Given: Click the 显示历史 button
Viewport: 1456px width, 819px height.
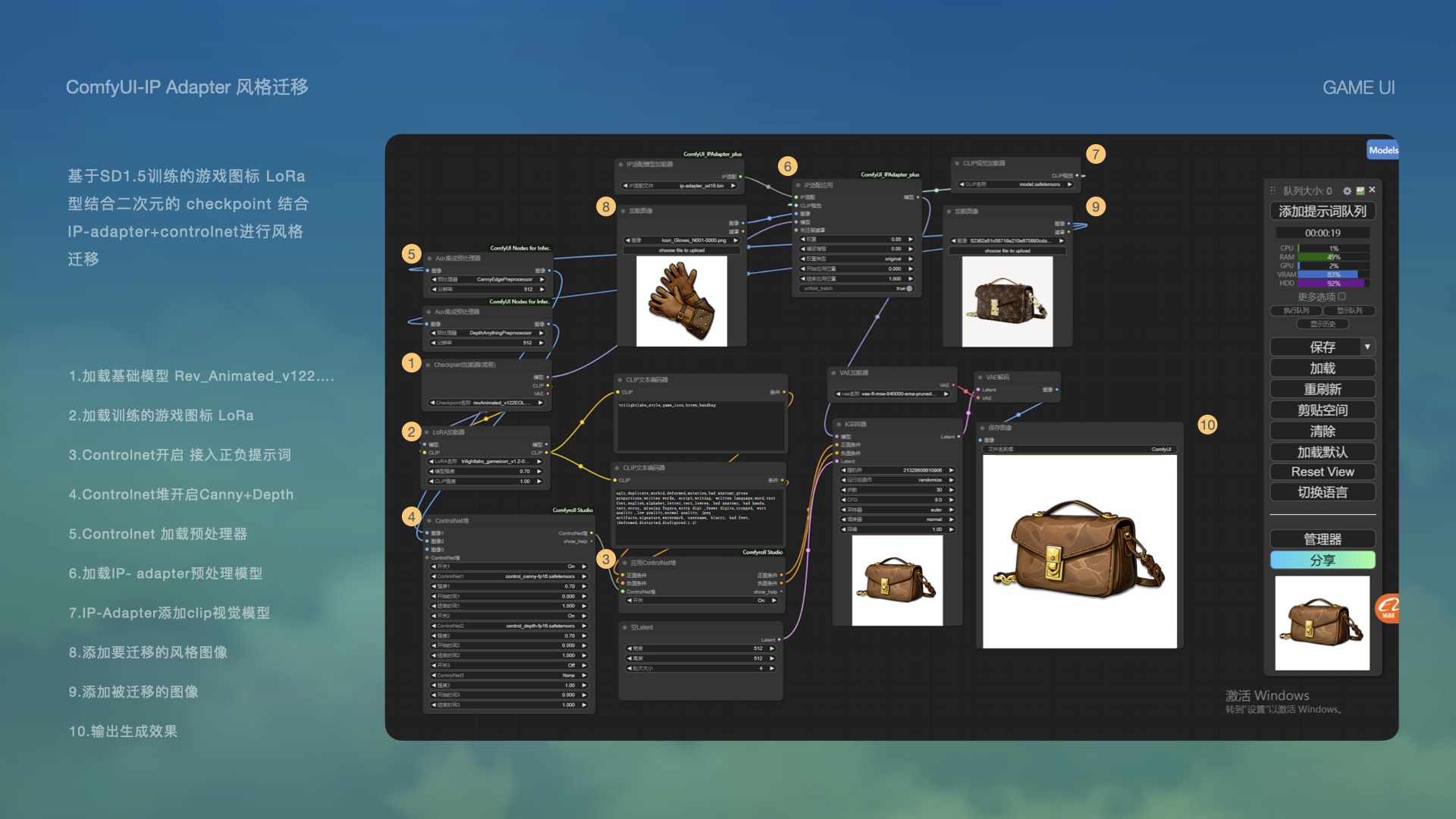Looking at the screenshot, I should [1323, 324].
